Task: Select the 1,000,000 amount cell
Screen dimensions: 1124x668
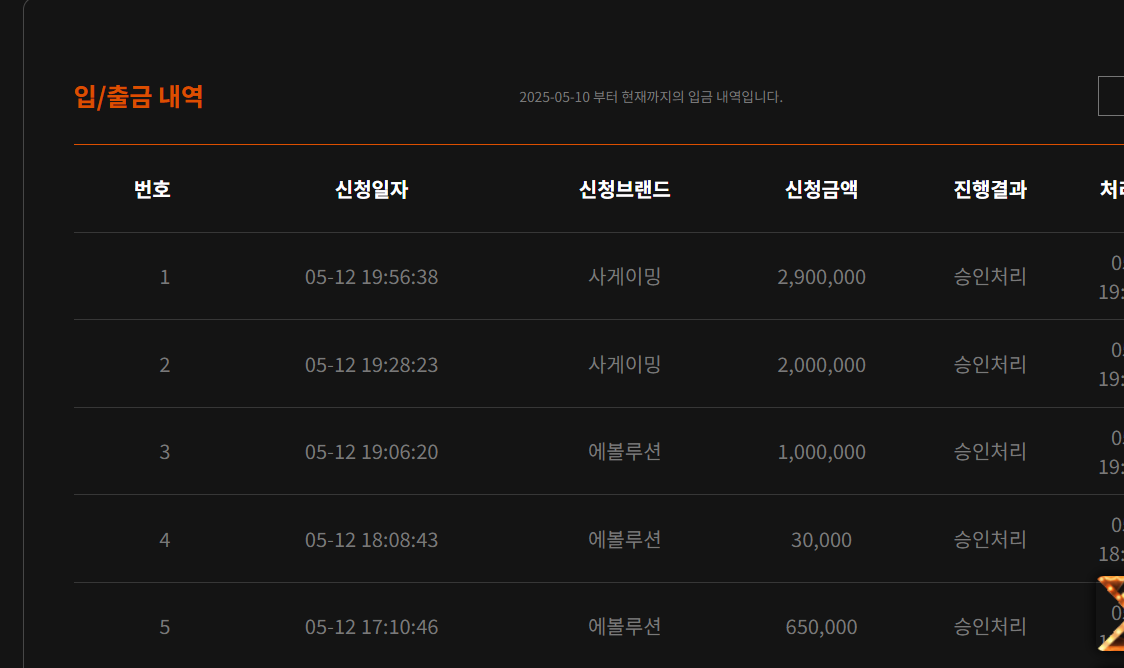Action: (821, 452)
